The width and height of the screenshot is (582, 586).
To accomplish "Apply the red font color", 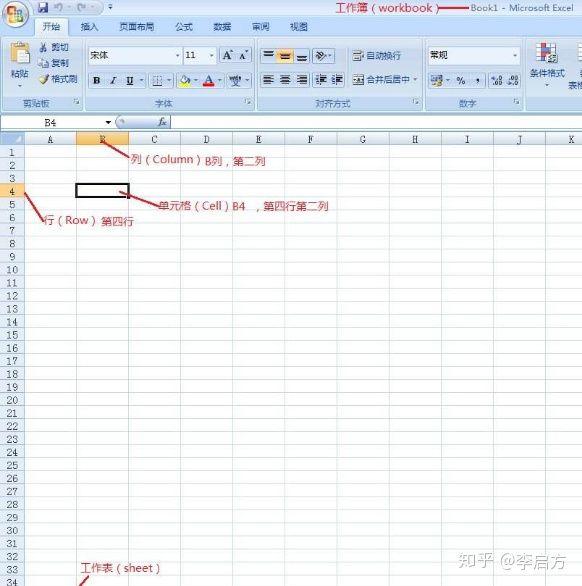I will point(209,80).
